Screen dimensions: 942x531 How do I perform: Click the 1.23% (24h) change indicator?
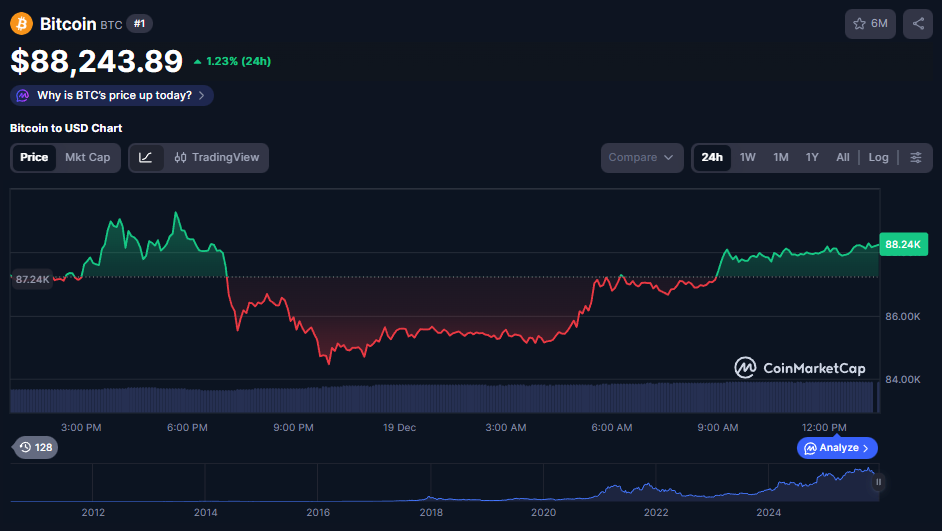click(x=232, y=61)
